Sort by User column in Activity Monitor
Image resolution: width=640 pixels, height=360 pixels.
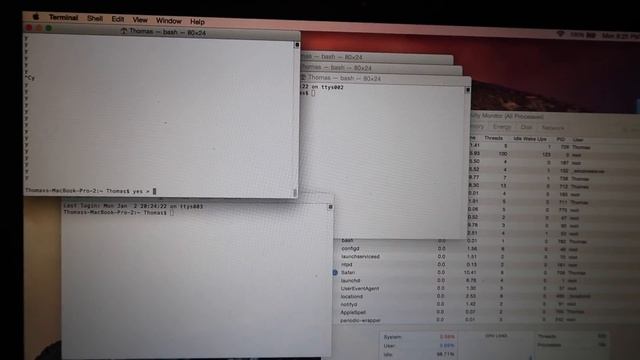click(578, 140)
